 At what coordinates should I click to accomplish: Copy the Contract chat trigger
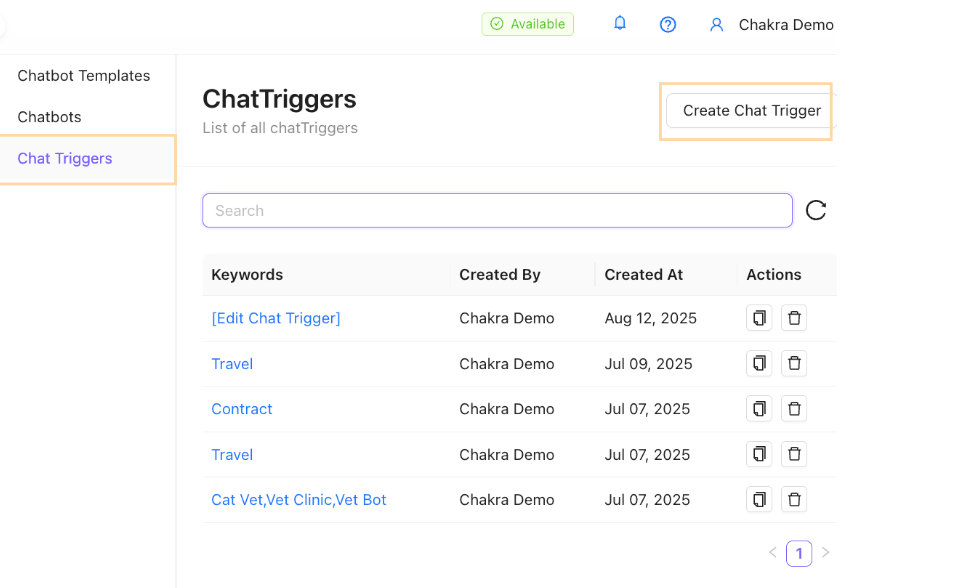click(758, 408)
